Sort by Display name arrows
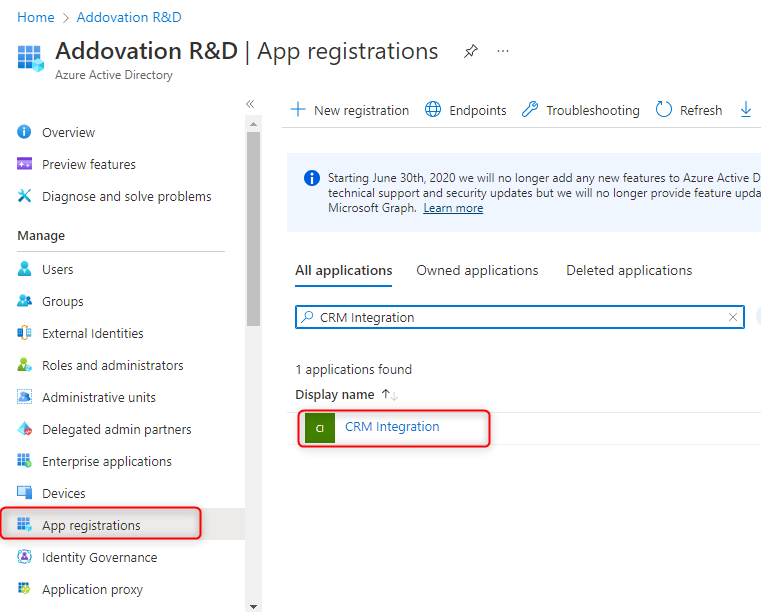 [390, 395]
